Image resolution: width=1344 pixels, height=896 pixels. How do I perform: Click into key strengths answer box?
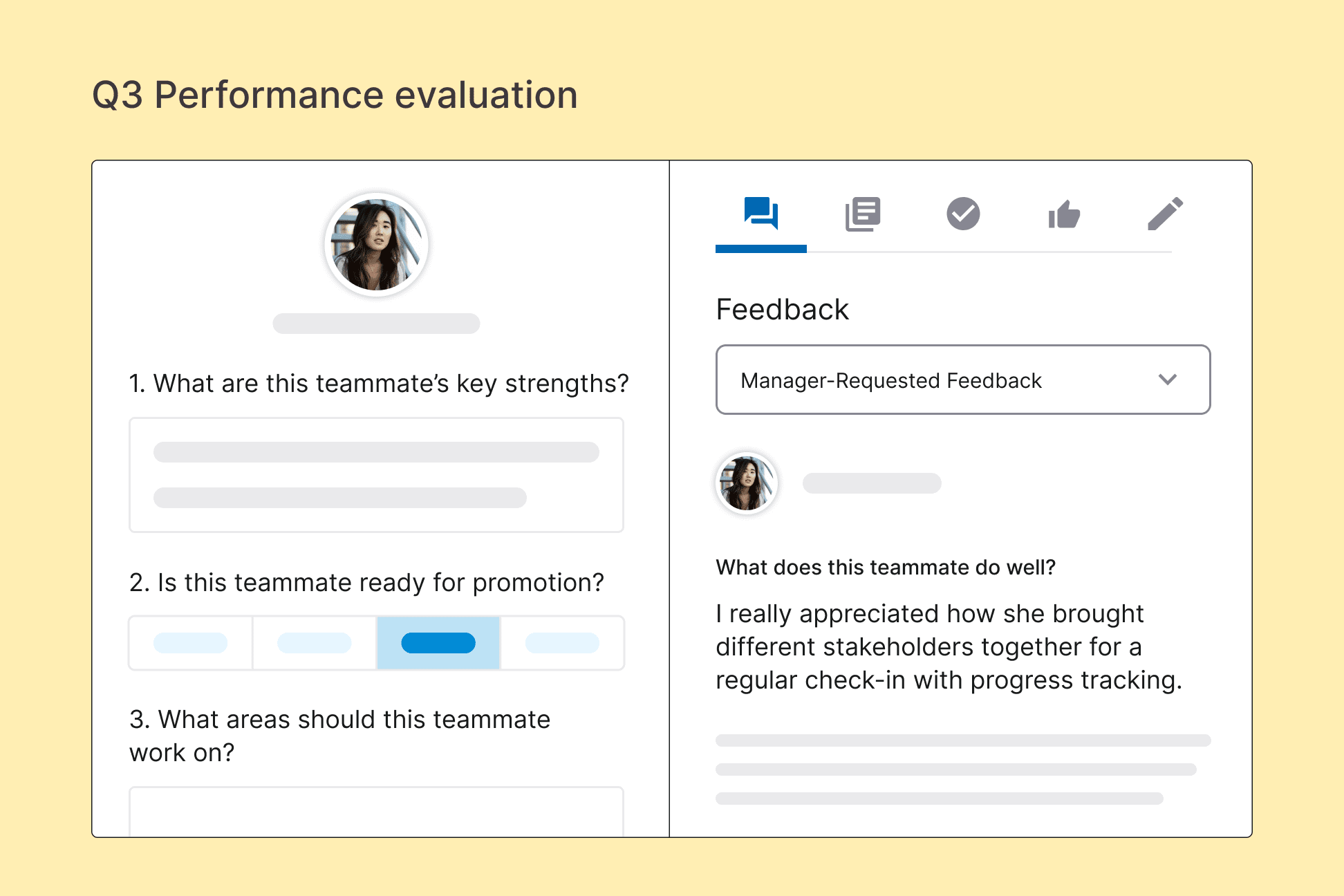[376, 475]
